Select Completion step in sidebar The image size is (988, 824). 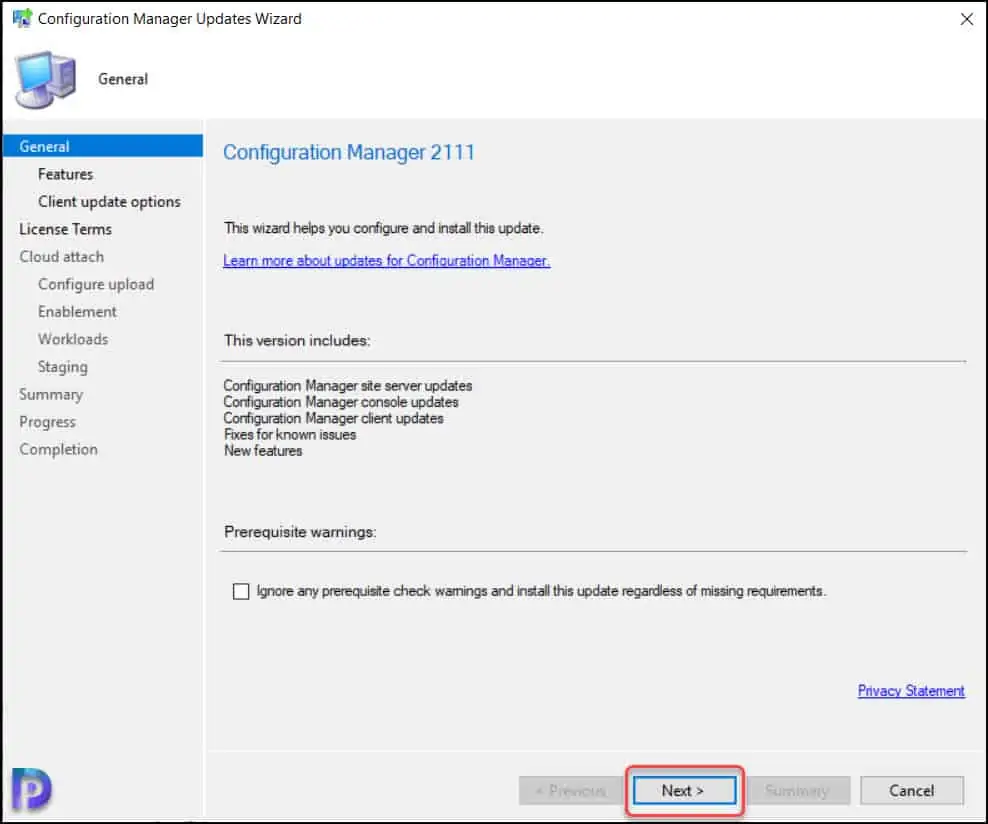pyautogui.click(x=59, y=450)
